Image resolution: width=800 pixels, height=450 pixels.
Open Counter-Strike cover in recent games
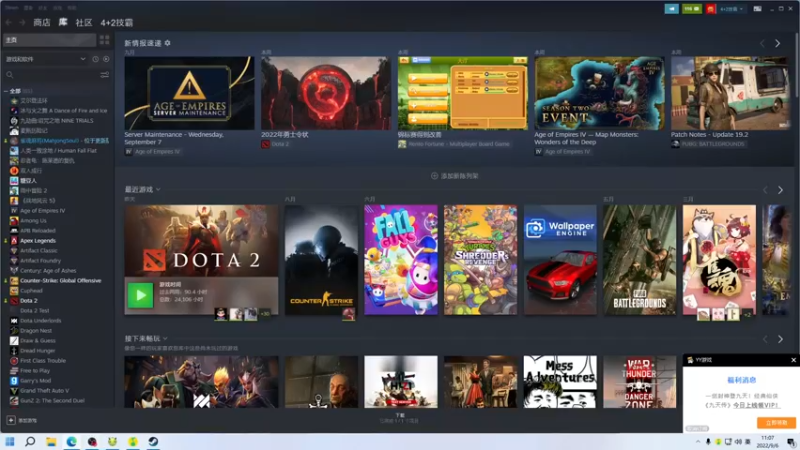click(321, 260)
